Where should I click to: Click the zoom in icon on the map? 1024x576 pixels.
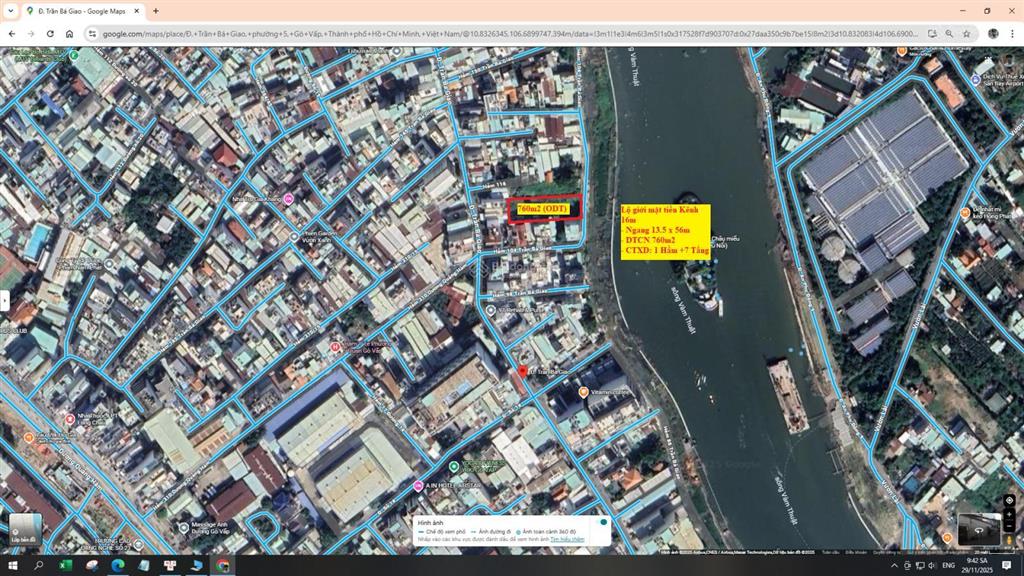pyautogui.click(x=1009, y=514)
